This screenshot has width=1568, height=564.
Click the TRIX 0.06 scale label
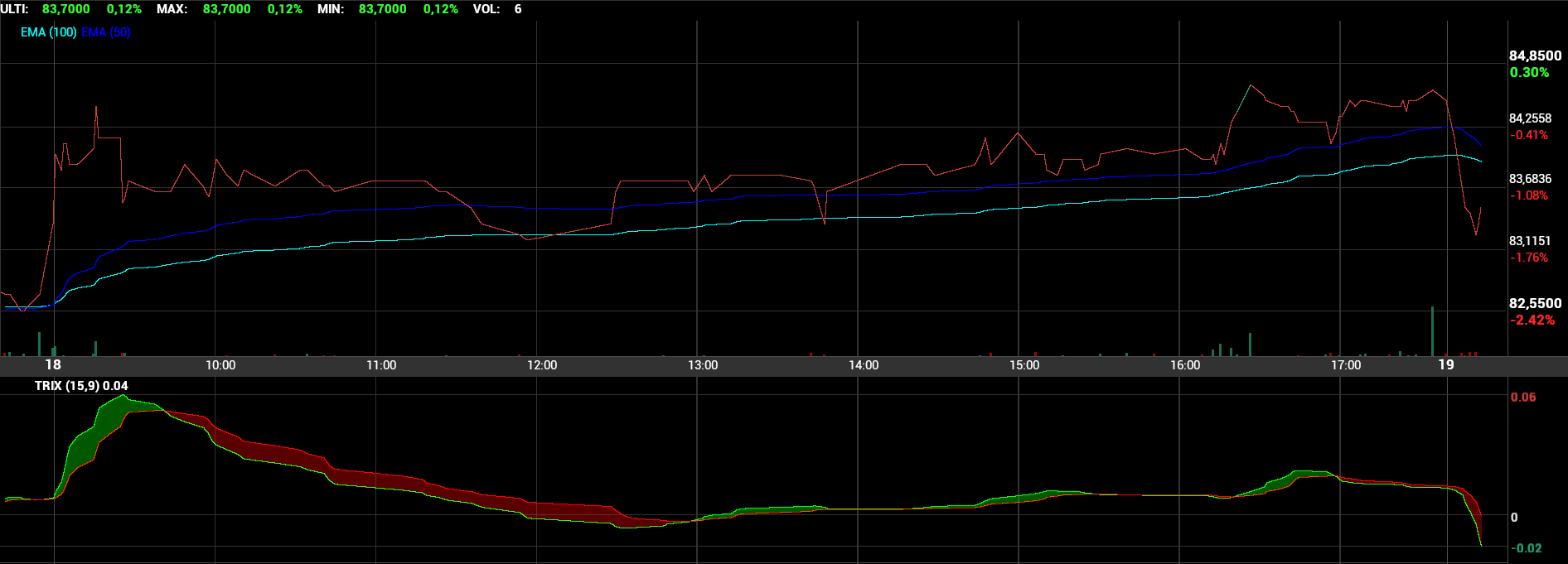tap(1523, 398)
